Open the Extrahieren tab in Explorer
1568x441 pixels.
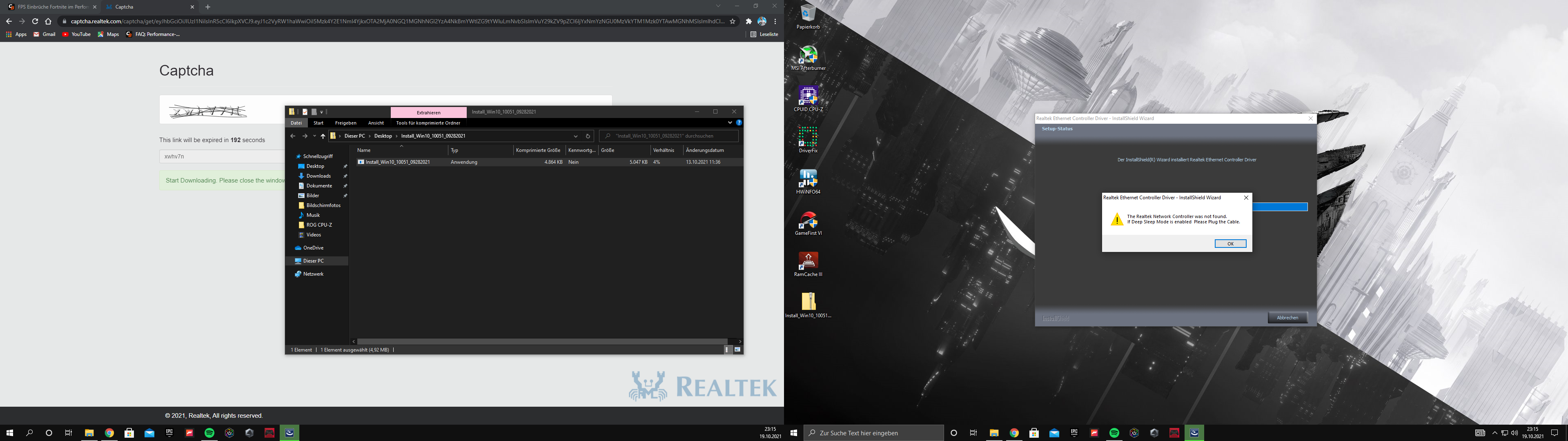[x=429, y=112]
